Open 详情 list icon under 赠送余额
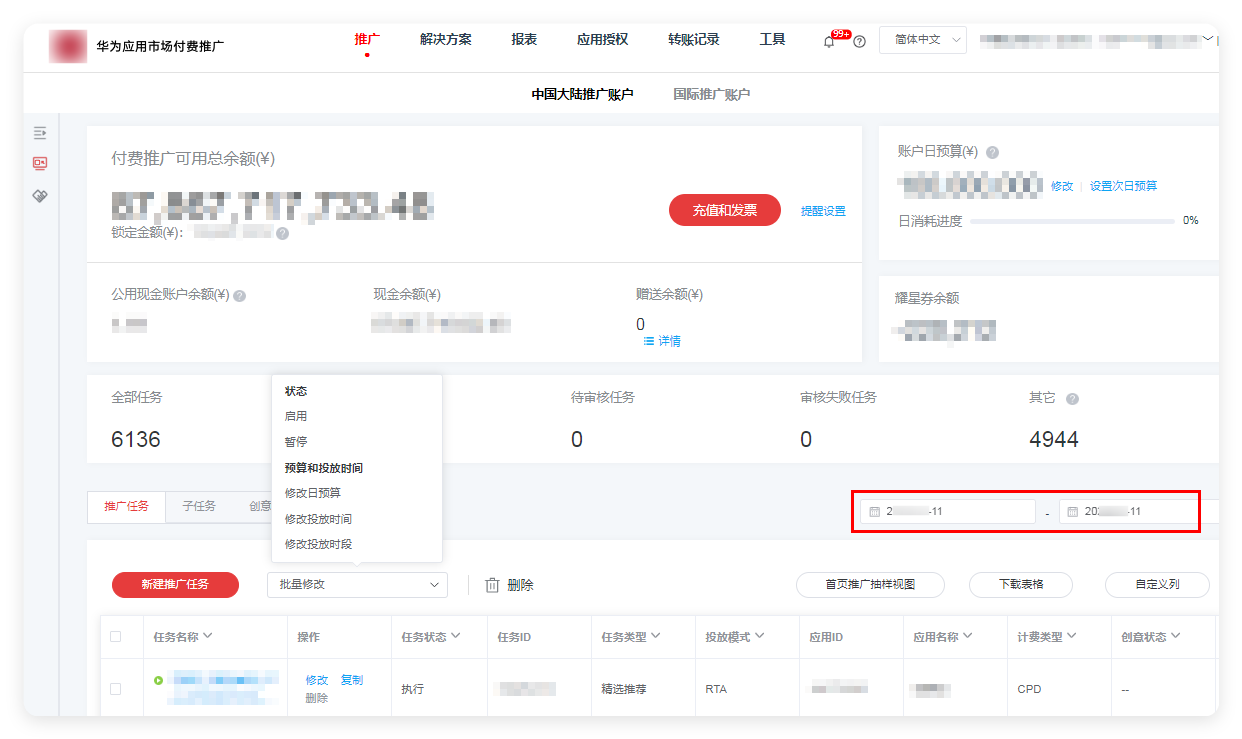The width and height of the screenshot is (1242, 739). click(x=648, y=341)
